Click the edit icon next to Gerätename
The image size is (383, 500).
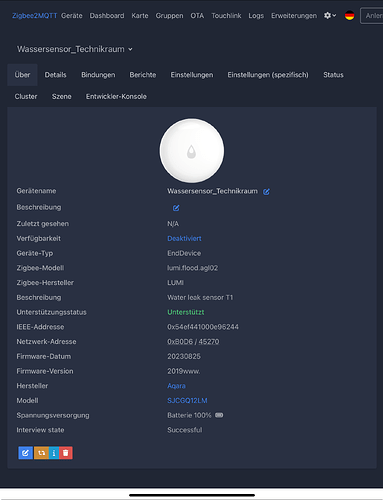click(266, 192)
